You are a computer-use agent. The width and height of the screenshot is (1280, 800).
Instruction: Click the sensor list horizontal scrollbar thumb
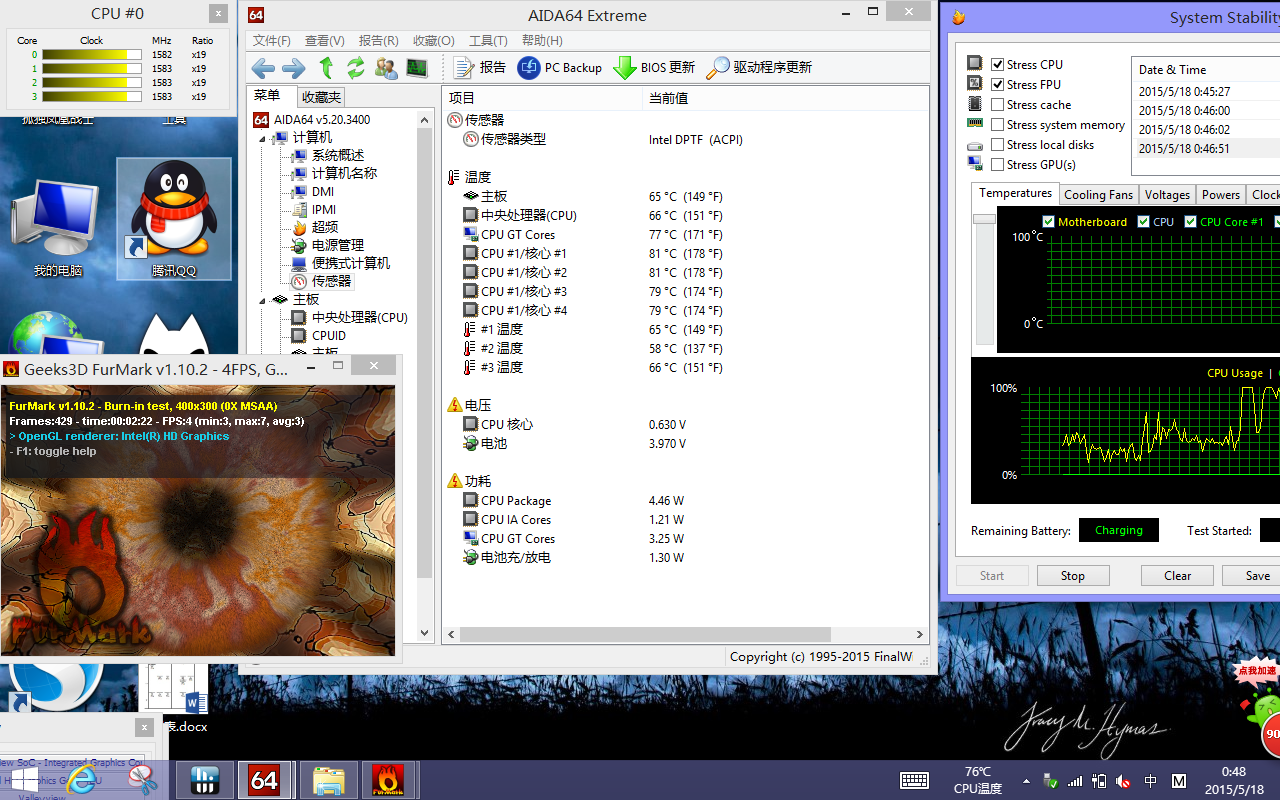(645, 634)
